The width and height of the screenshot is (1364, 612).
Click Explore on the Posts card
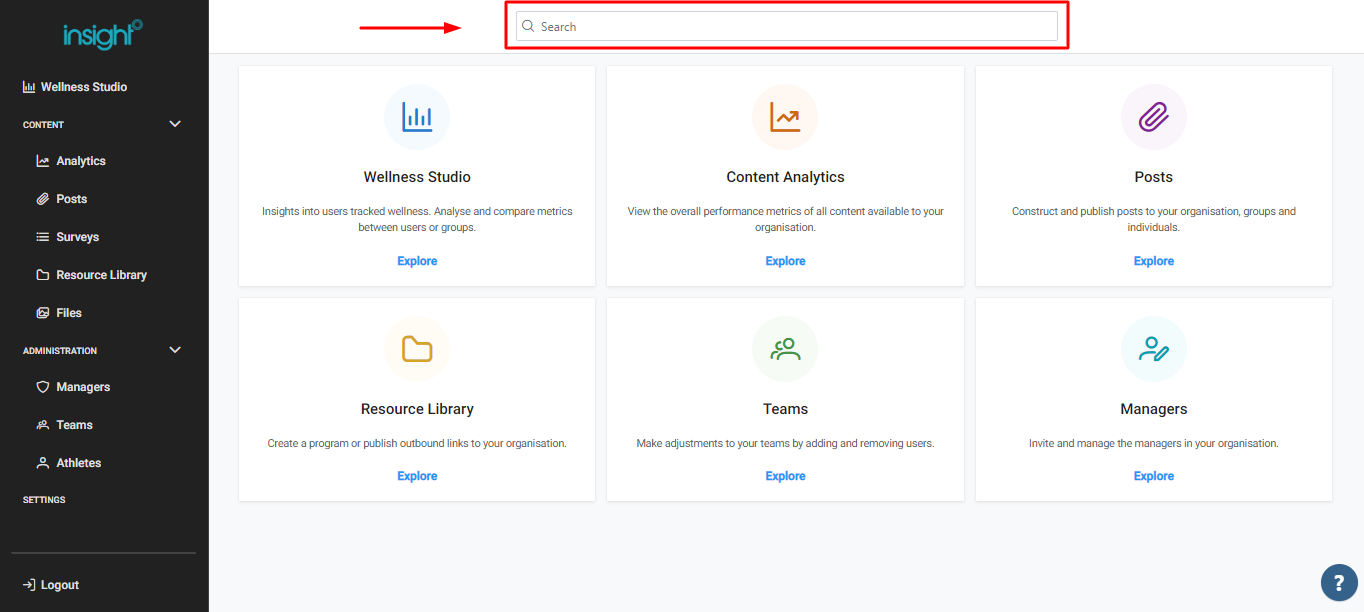click(1153, 261)
